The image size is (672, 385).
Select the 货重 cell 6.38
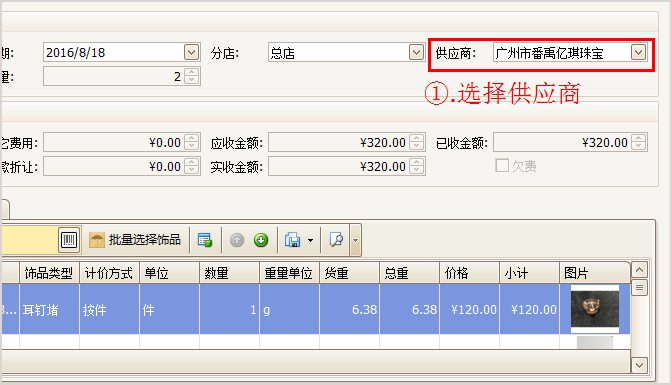[x=349, y=309]
